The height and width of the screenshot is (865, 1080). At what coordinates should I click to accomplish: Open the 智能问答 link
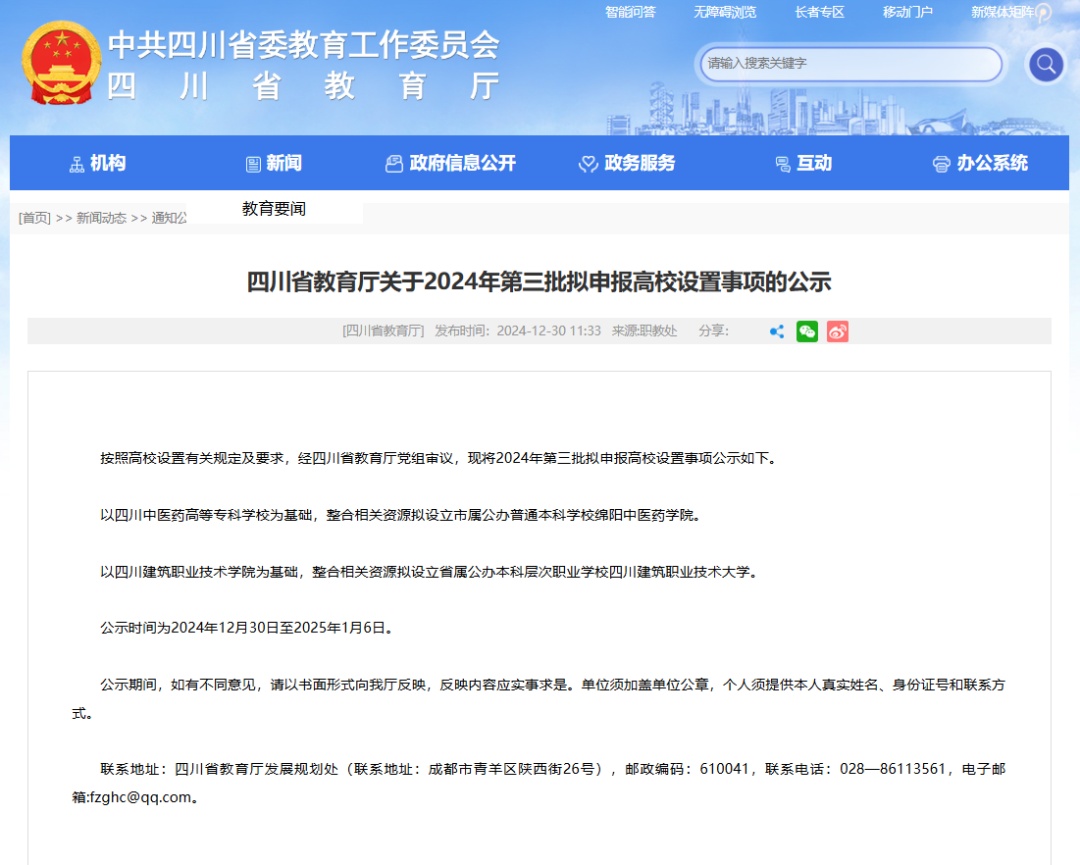630,12
